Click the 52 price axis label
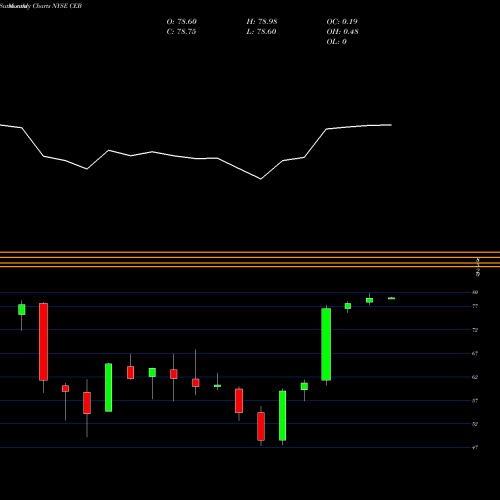This screenshot has width=500, height=500. pyautogui.click(x=475, y=424)
